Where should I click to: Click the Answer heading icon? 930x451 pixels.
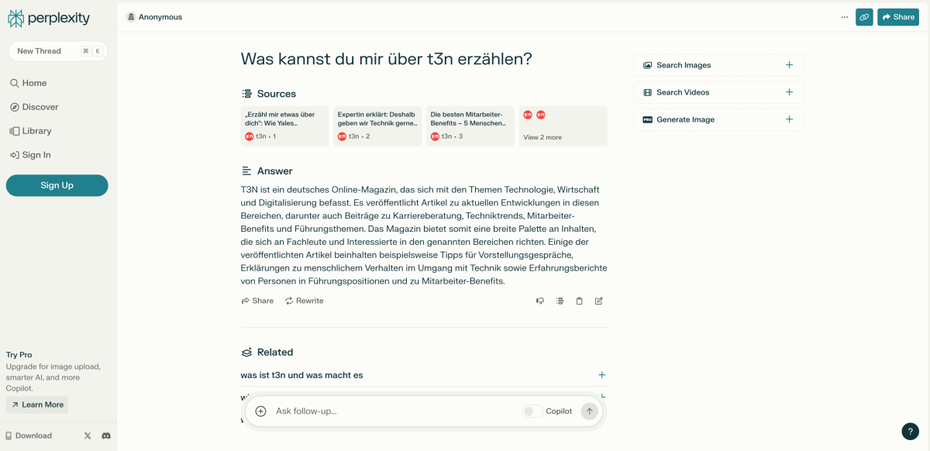(247, 171)
